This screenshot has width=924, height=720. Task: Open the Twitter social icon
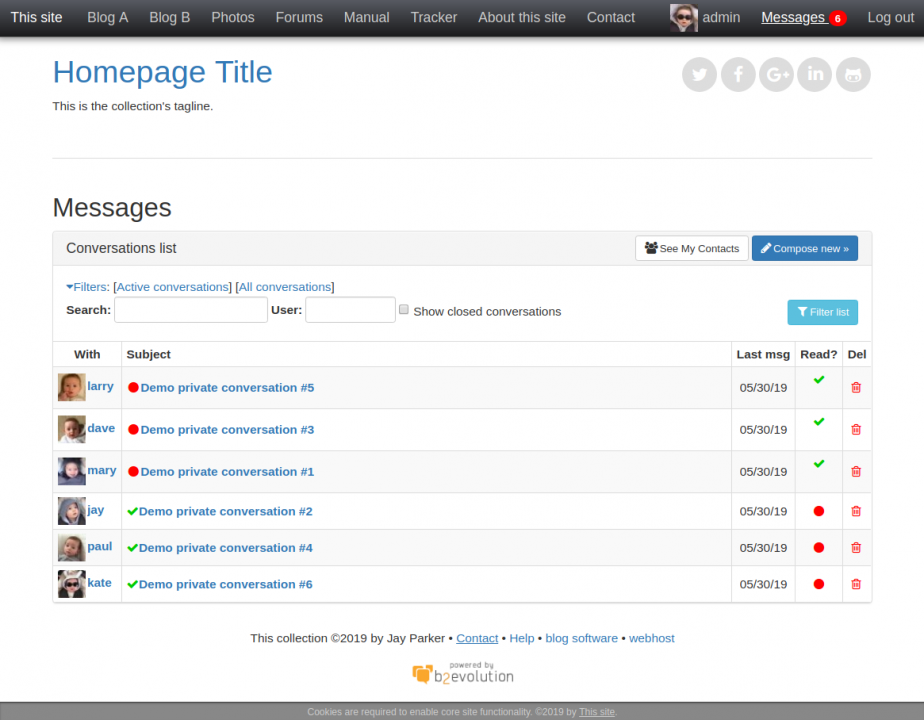(x=699, y=75)
